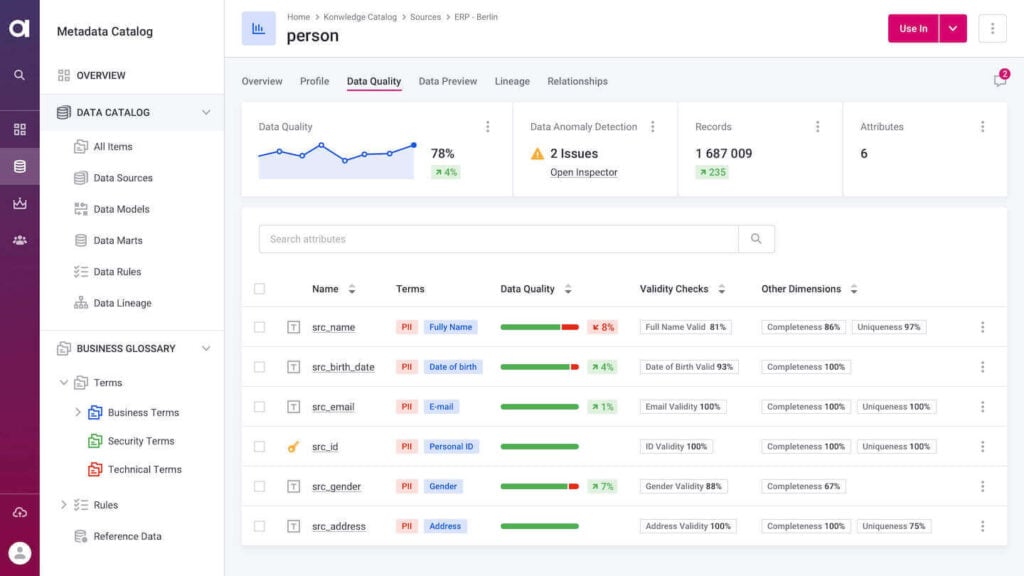The width and height of the screenshot is (1024, 576).
Task: Click the src_address data quality progress bar
Action: point(538,525)
